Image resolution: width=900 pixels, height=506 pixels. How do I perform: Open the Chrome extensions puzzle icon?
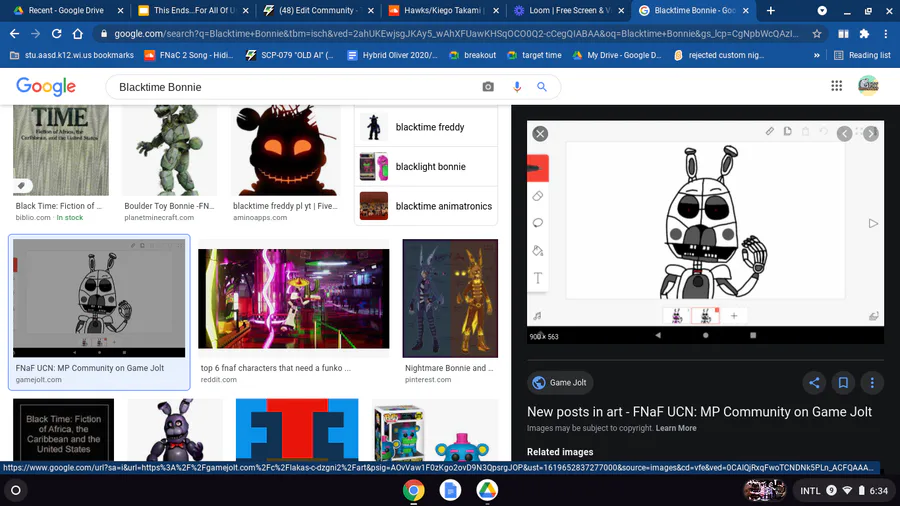pyautogui.click(x=864, y=34)
